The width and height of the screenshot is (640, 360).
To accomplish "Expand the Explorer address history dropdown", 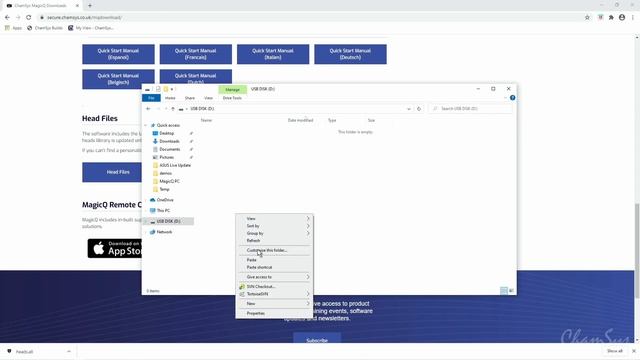I will click(409, 109).
